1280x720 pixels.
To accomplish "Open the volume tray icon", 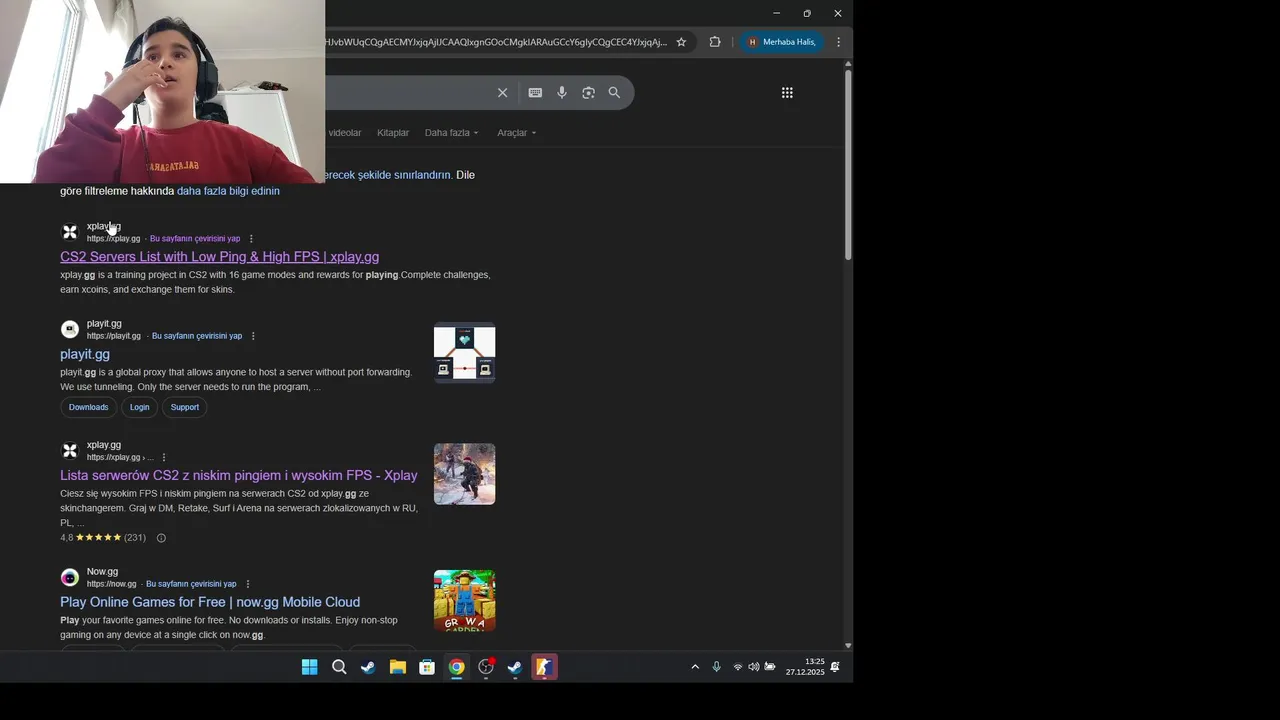I will click(753, 667).
